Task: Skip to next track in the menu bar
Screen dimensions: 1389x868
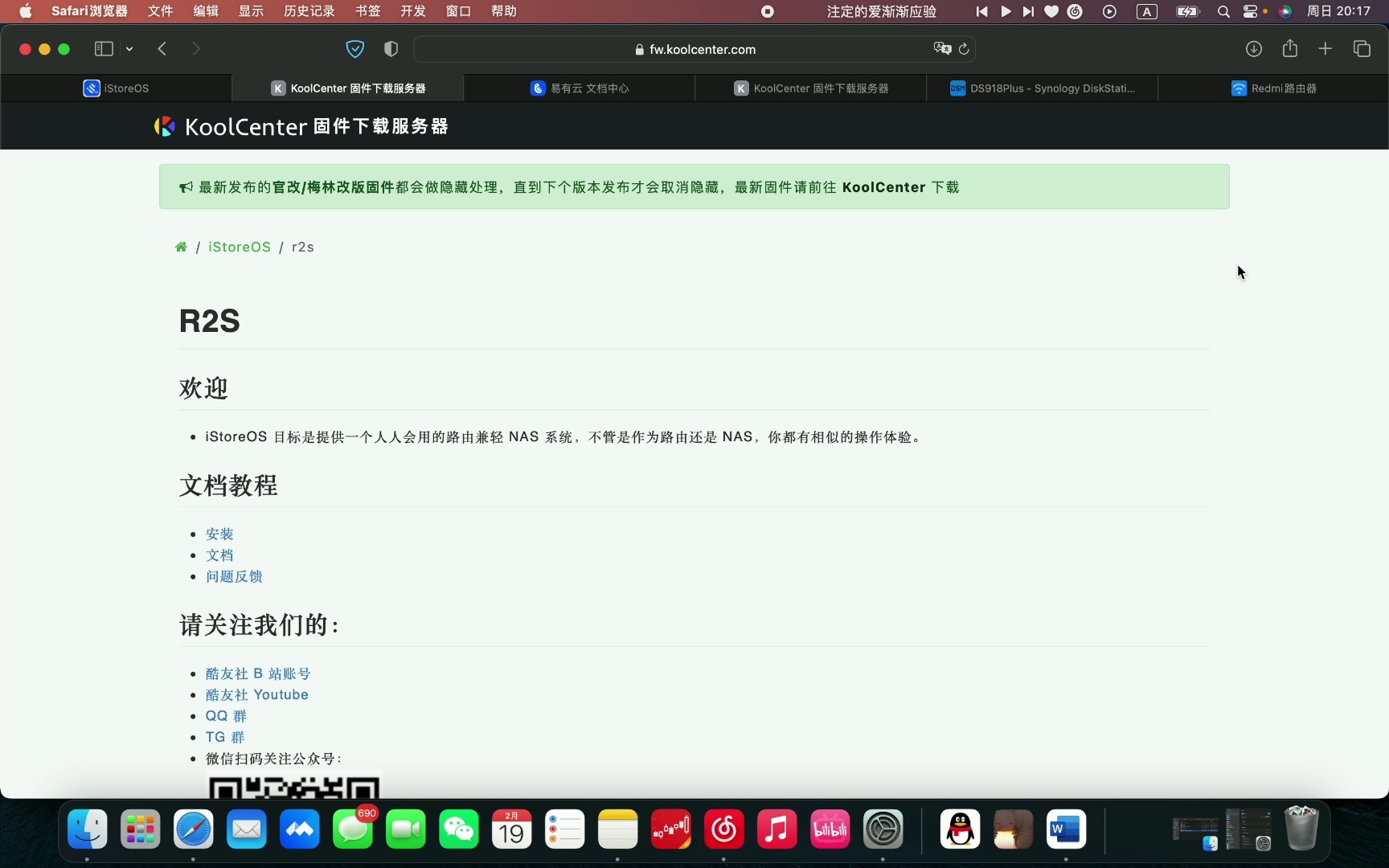Action: (1028, 11)
